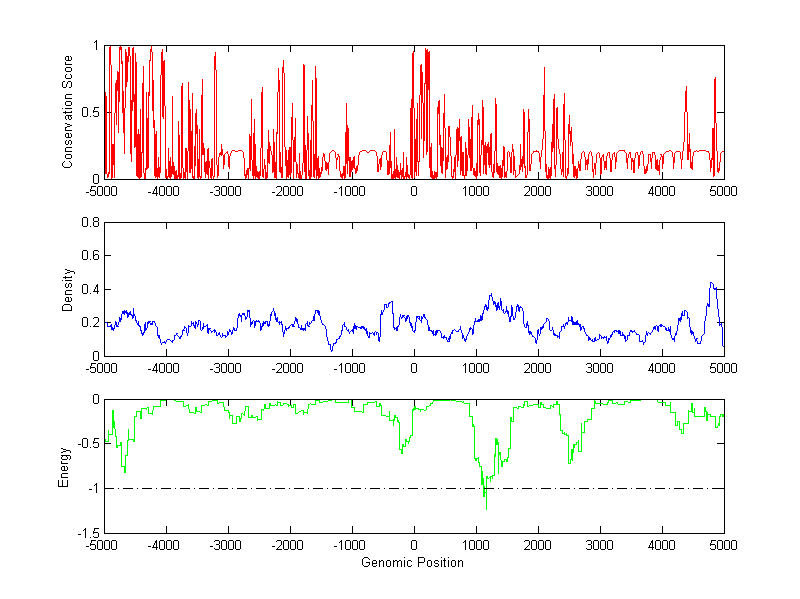The height and width of the screenshot is (599, 800).
Task: Click the 0.8 tick on the Density axis
Action: point(90,223)
